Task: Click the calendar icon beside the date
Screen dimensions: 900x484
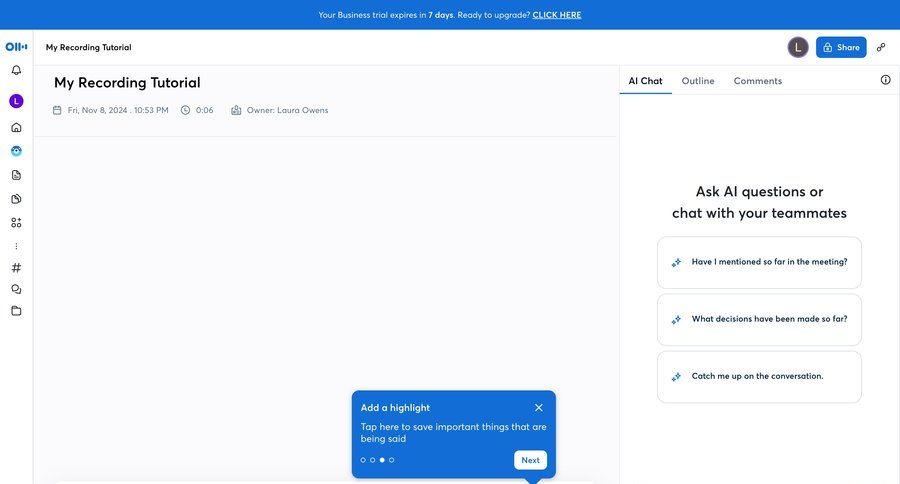Action: click(x=57, y=110)
